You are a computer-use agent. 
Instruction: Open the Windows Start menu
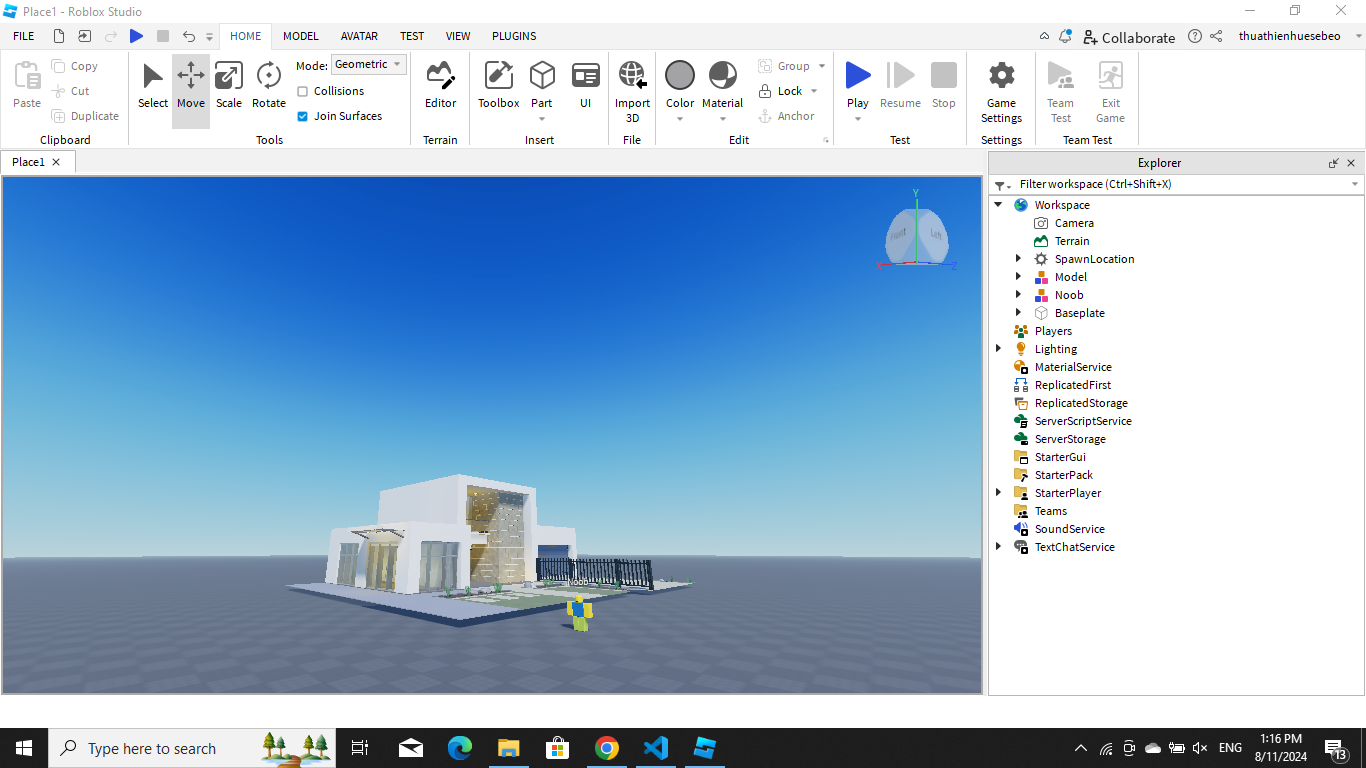pos(24,748)
